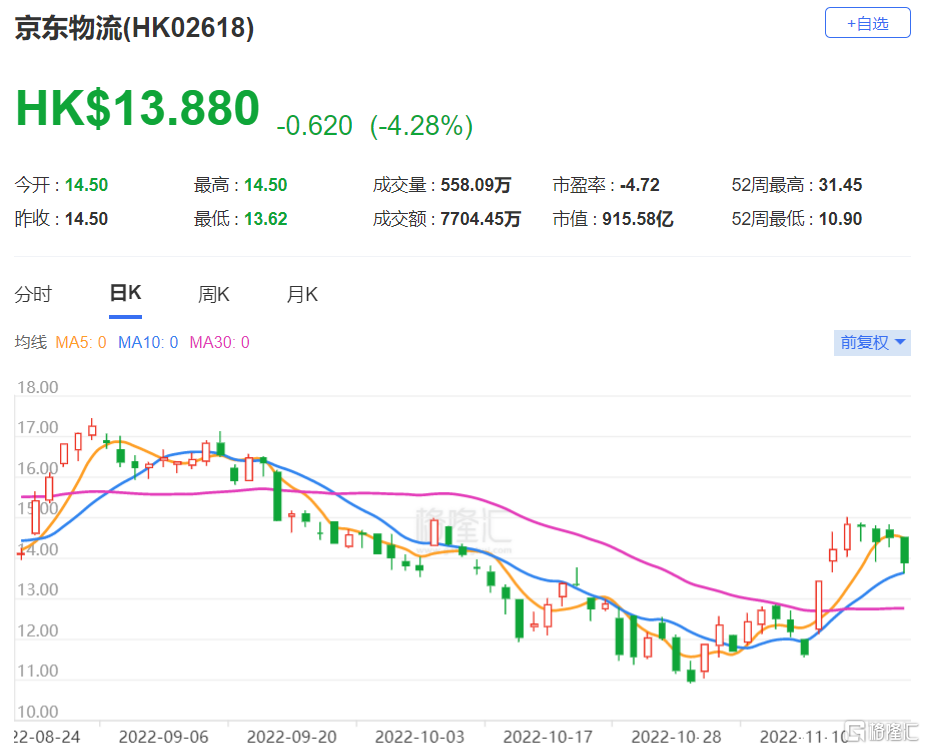
Task: Click the 12.00 price axis label
Action: pos(38,631)
